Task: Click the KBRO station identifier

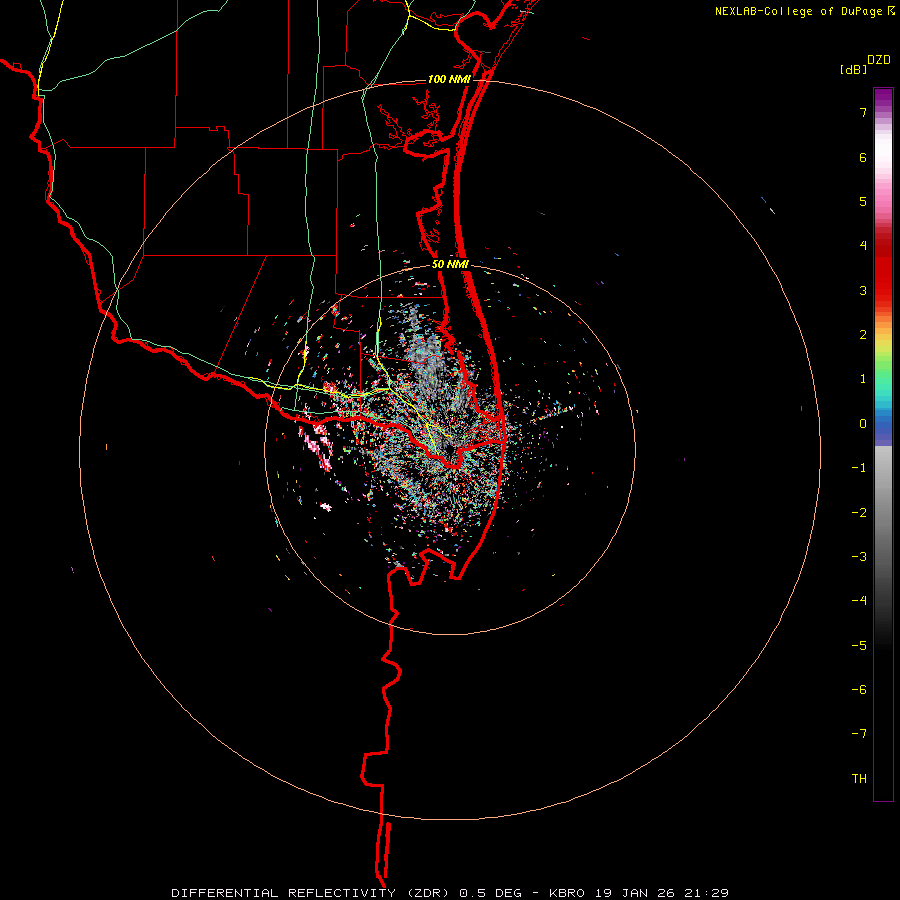Action: [567, 893]
